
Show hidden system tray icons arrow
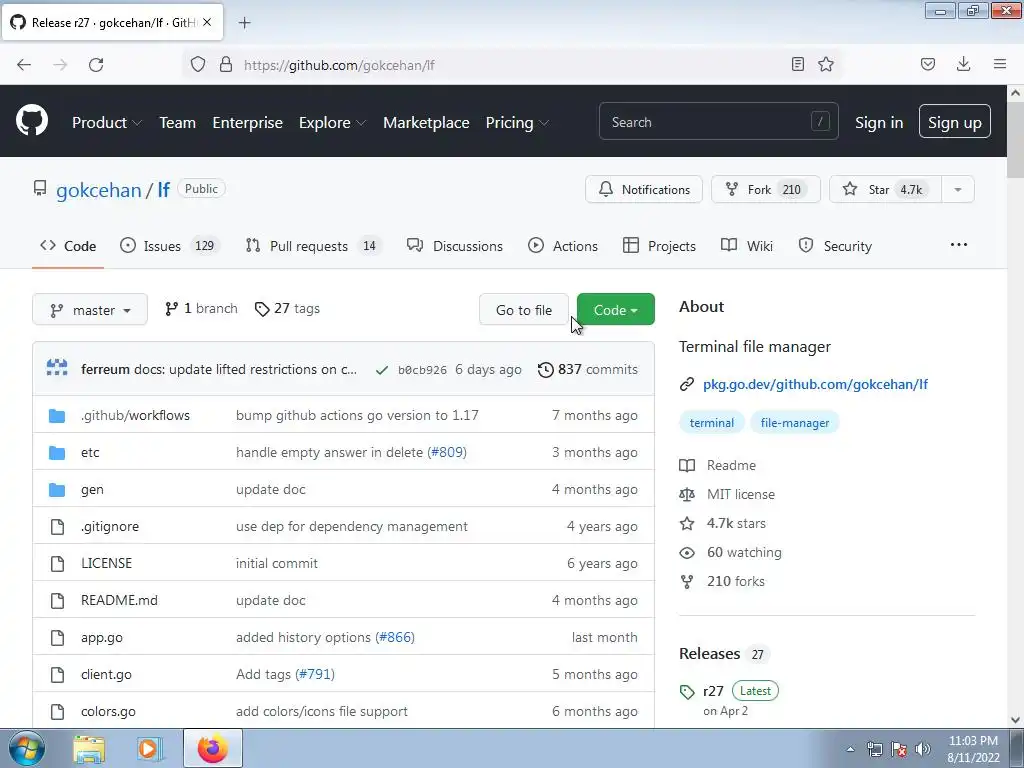coord(850,749)
